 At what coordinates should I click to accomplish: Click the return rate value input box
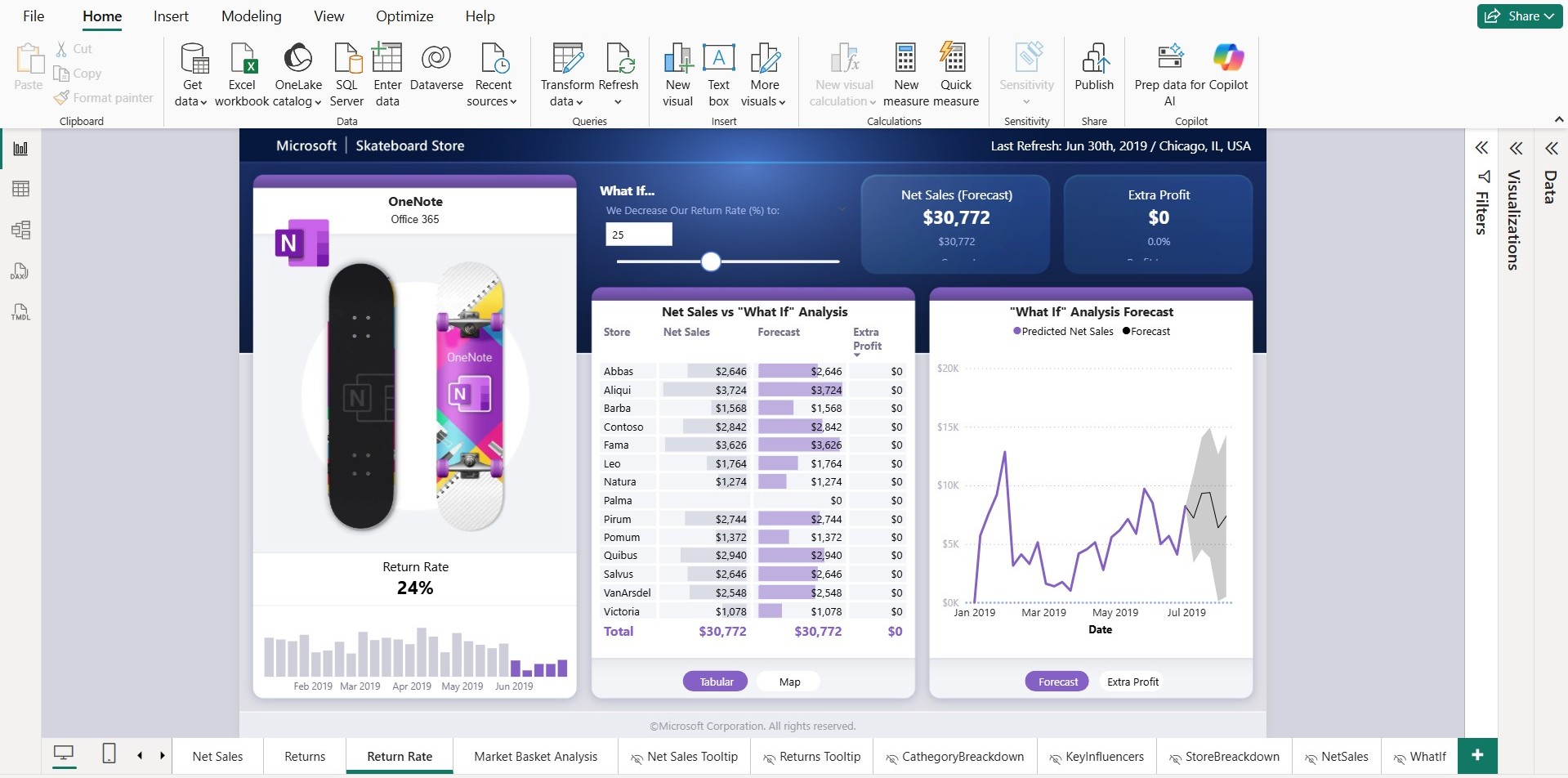pos(638,235)
